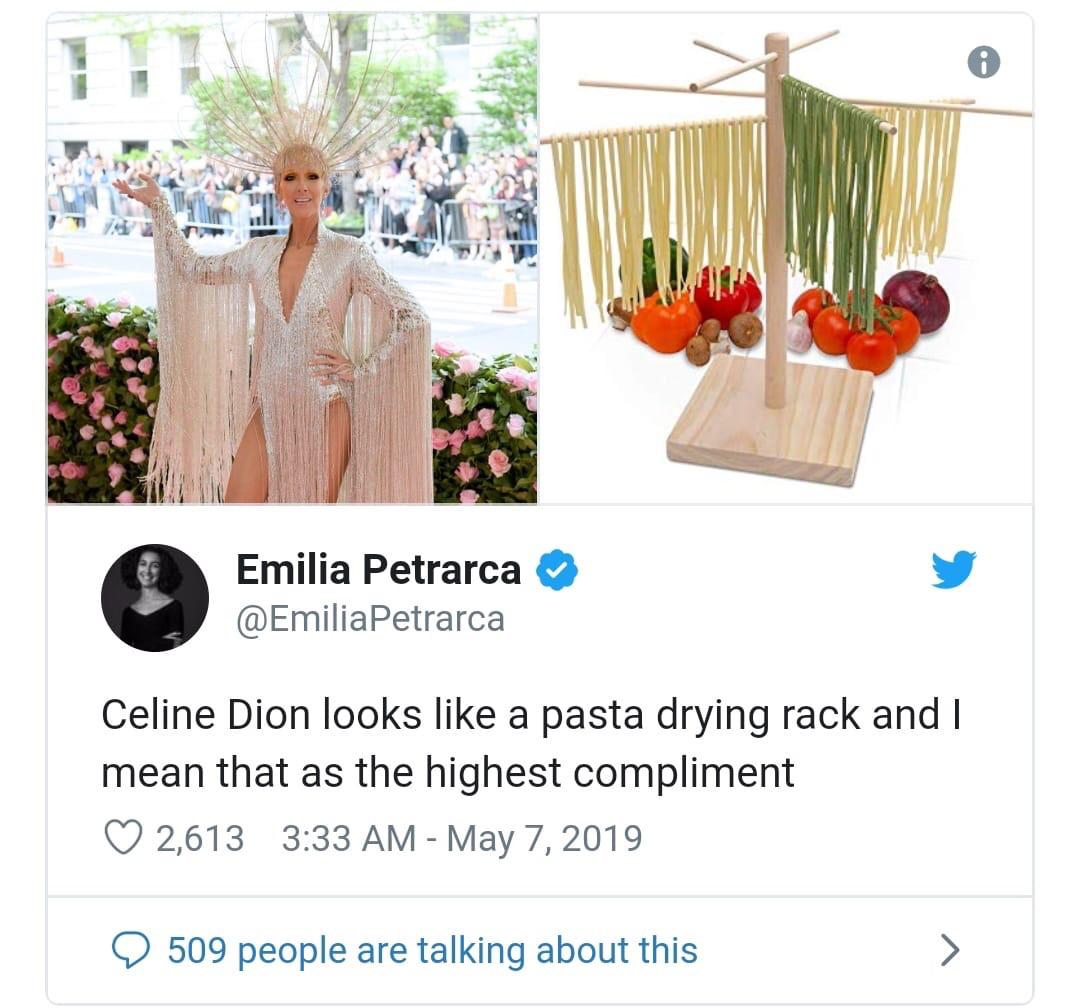
Task: Click the 3:33 AM - May 7, 2019 timestamp
Action: click(461, 839)
